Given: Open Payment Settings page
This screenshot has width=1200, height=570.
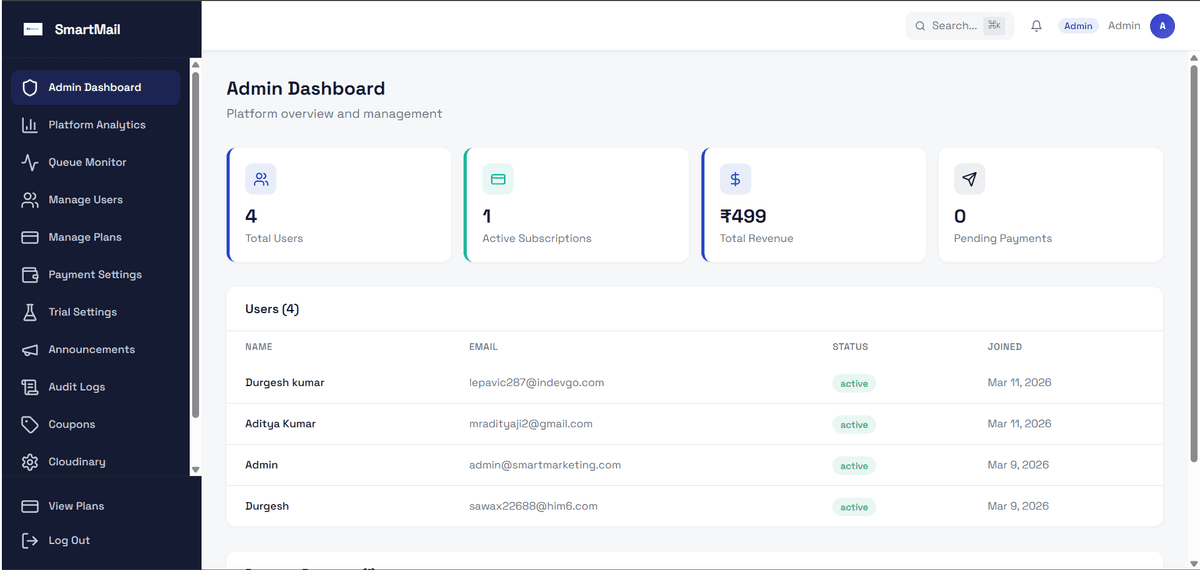Looking at the screenshot, I should click(96, 275).
